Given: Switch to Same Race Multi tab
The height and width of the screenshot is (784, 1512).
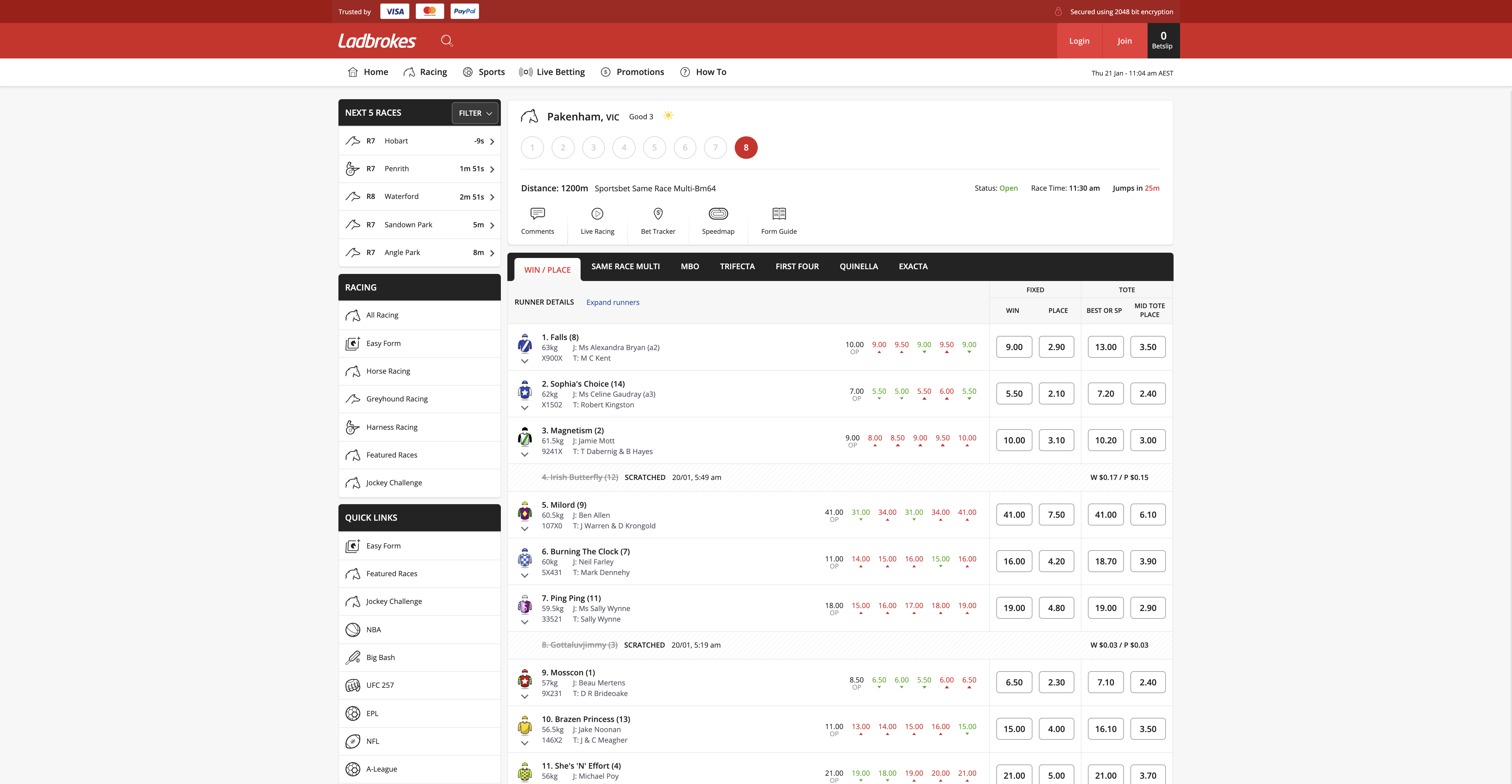Looking at the screenshot, I should (x=625, y=267).
